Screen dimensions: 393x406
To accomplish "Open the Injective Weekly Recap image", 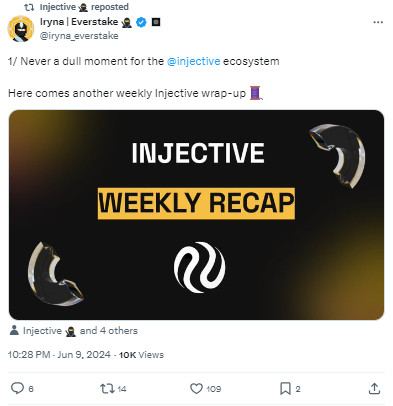I will pyautogui.click(x=196, y=215).
